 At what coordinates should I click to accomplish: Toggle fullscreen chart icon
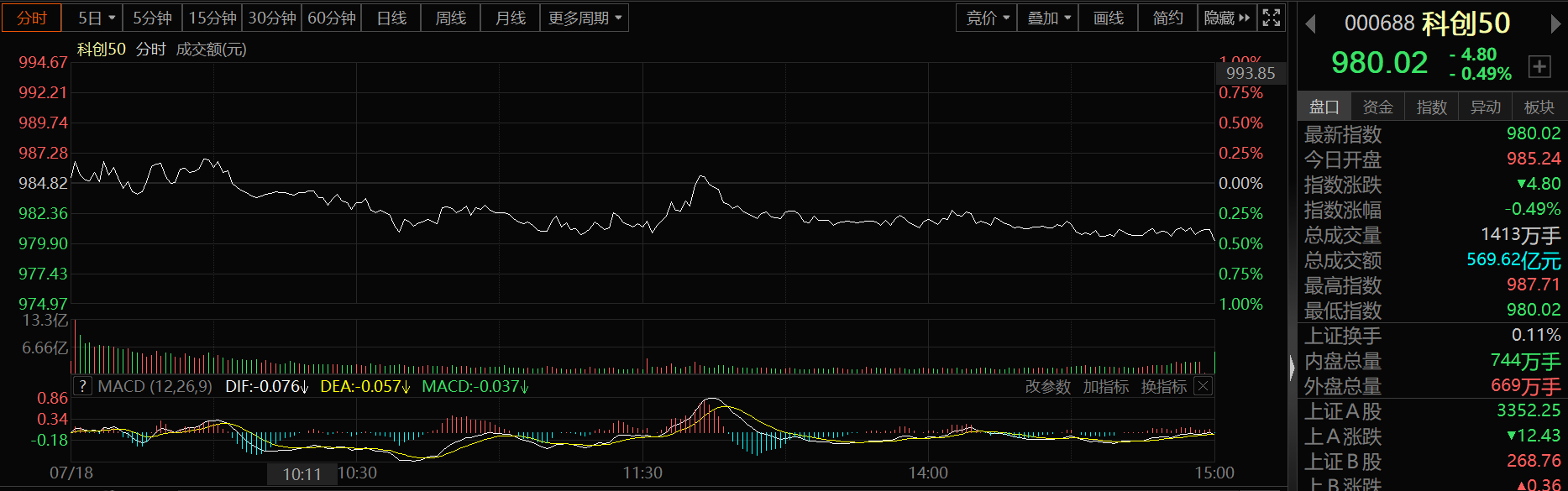[x=1272, y=18]
